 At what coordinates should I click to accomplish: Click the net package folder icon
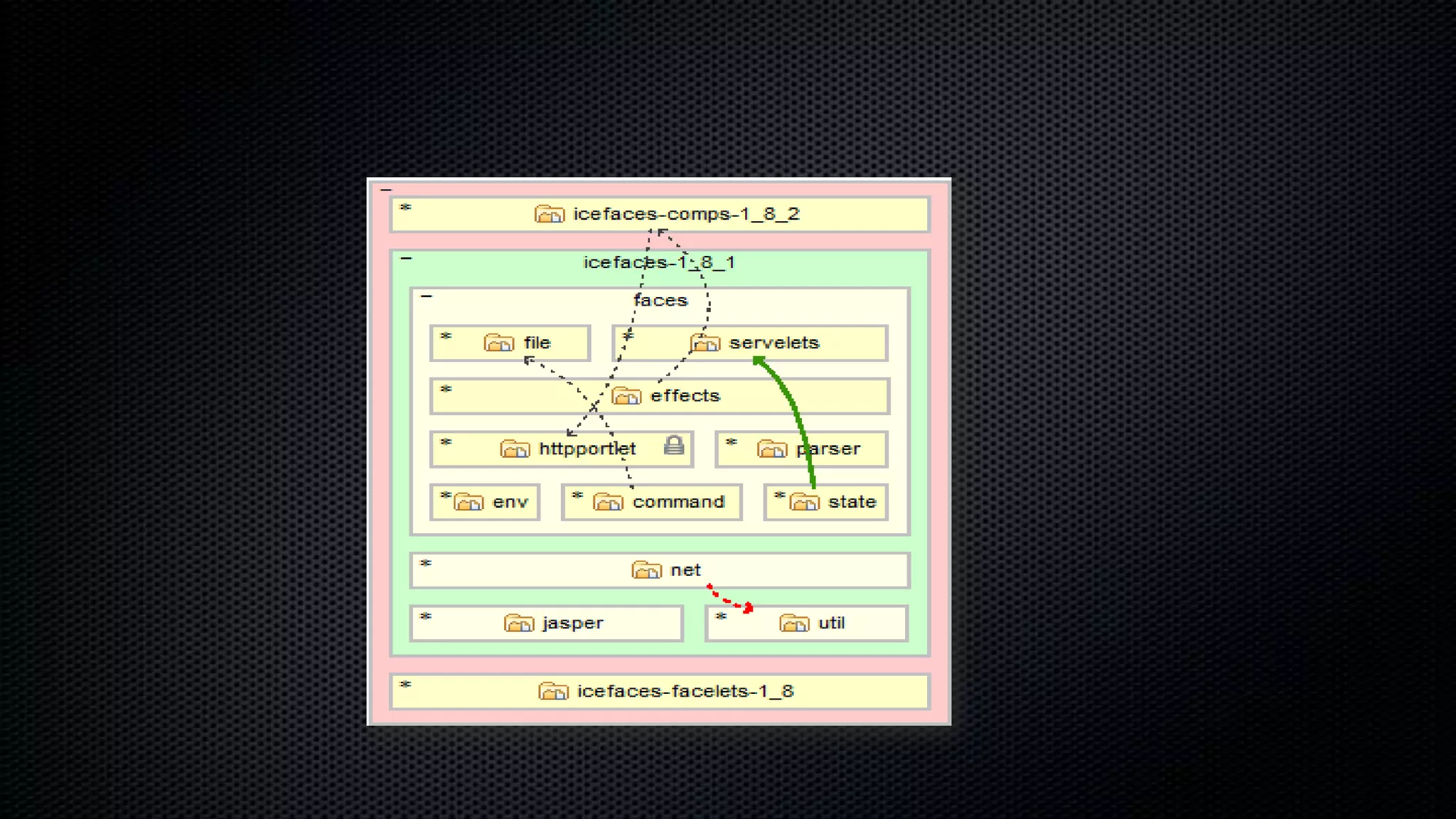pos(646,570)
